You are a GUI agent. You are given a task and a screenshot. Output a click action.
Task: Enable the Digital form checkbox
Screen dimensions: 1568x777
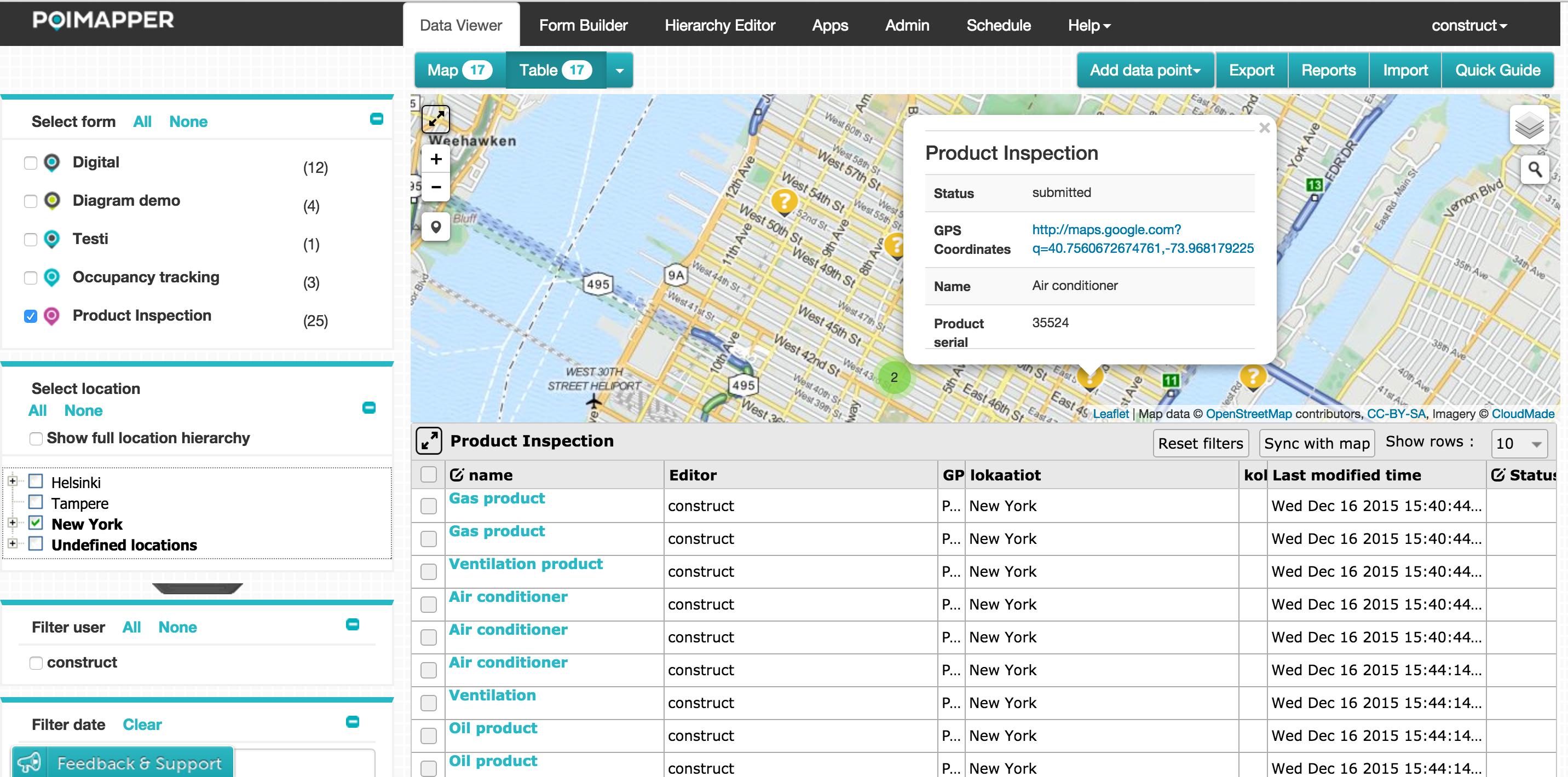[x=31, y=163]
